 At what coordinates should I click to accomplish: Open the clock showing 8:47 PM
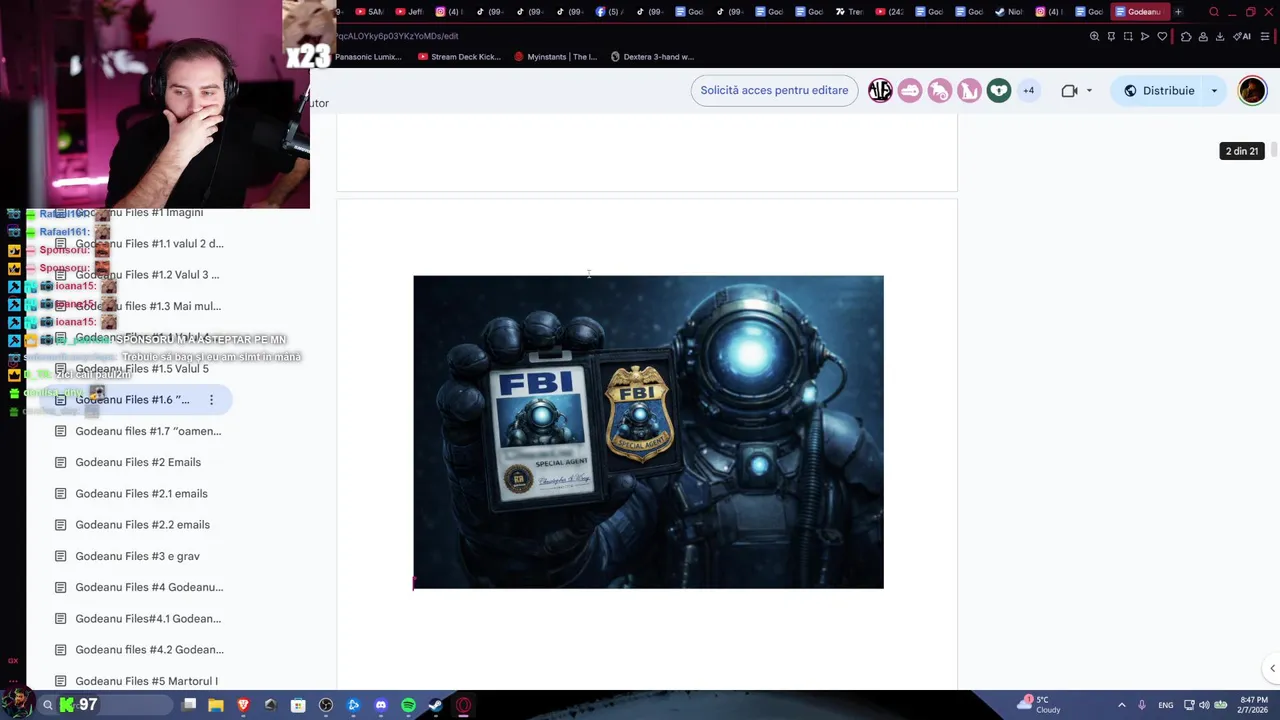(x=1253, y=705)
